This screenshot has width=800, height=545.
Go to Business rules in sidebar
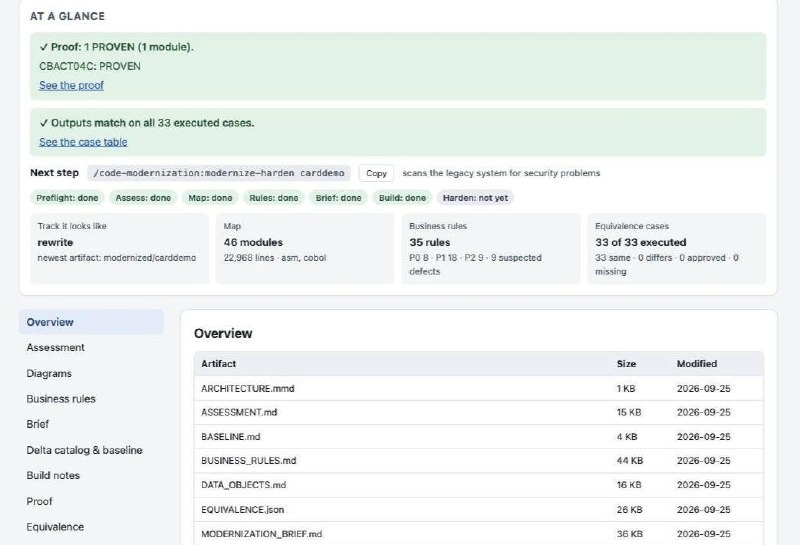pos(91,399)
